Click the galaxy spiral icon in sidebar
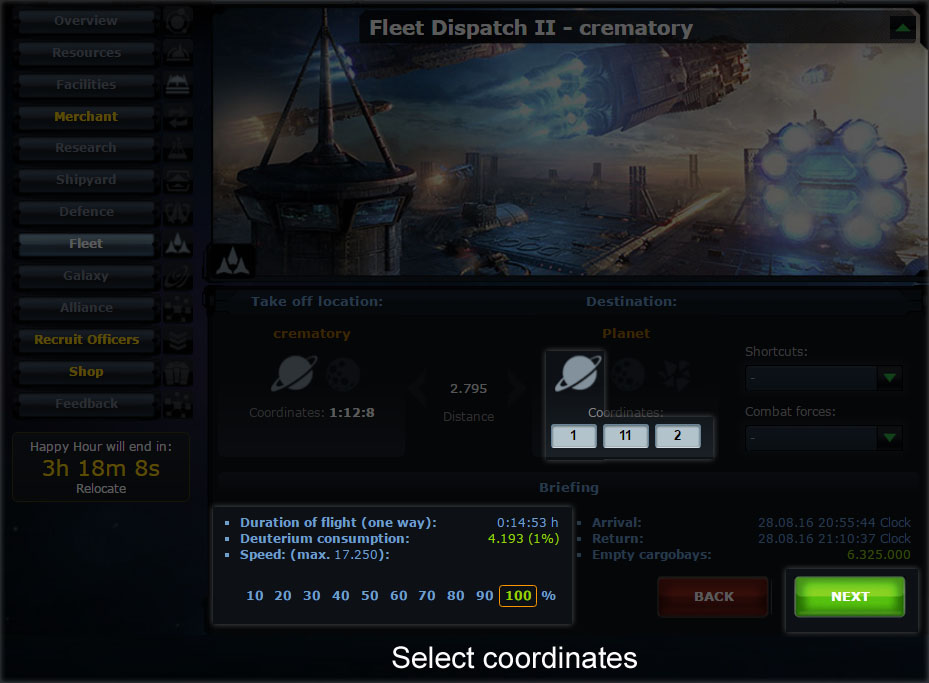929x683 pixels. [178, 276]
